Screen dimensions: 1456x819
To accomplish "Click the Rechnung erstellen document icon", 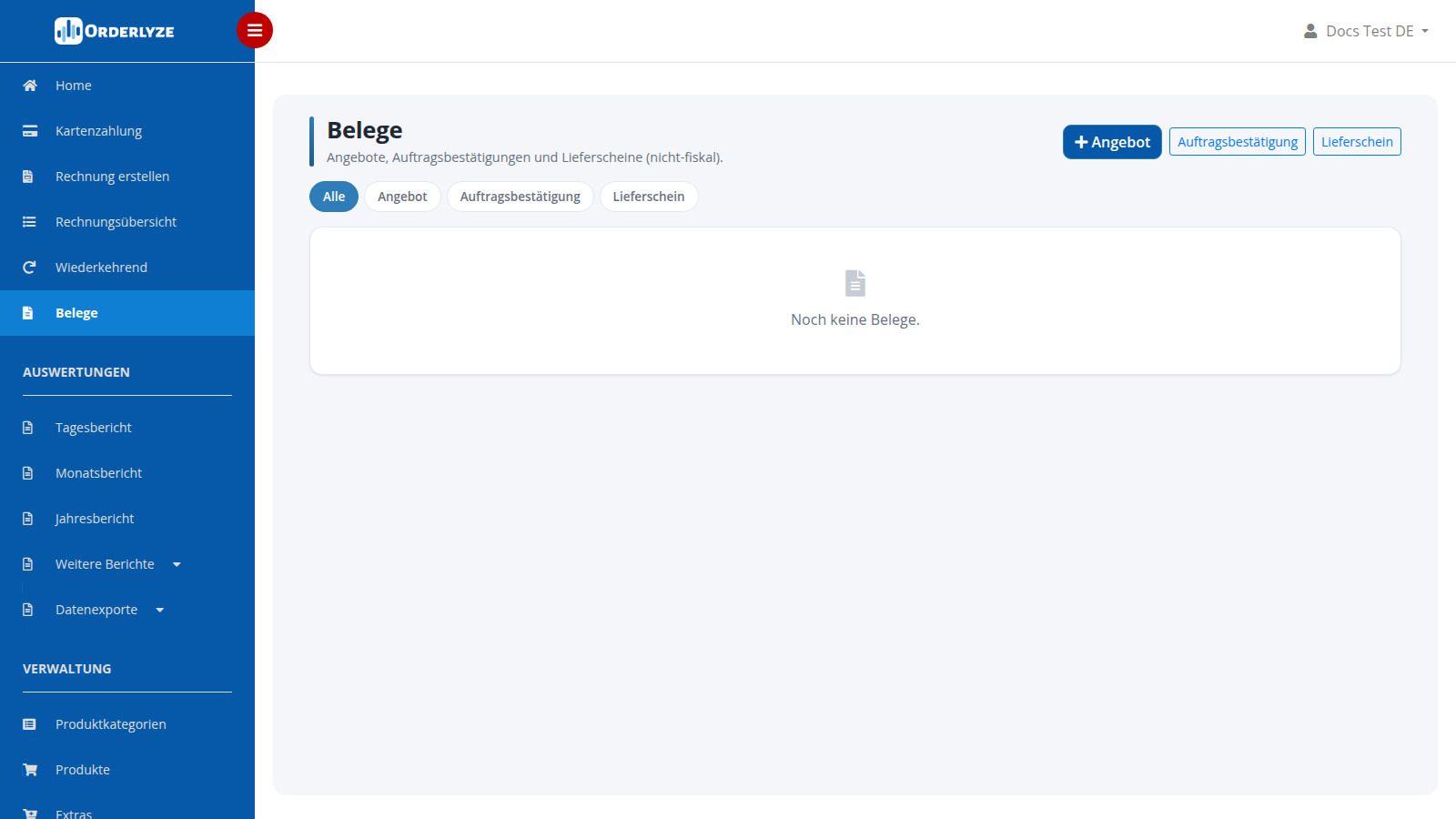I will pos(28,177).
